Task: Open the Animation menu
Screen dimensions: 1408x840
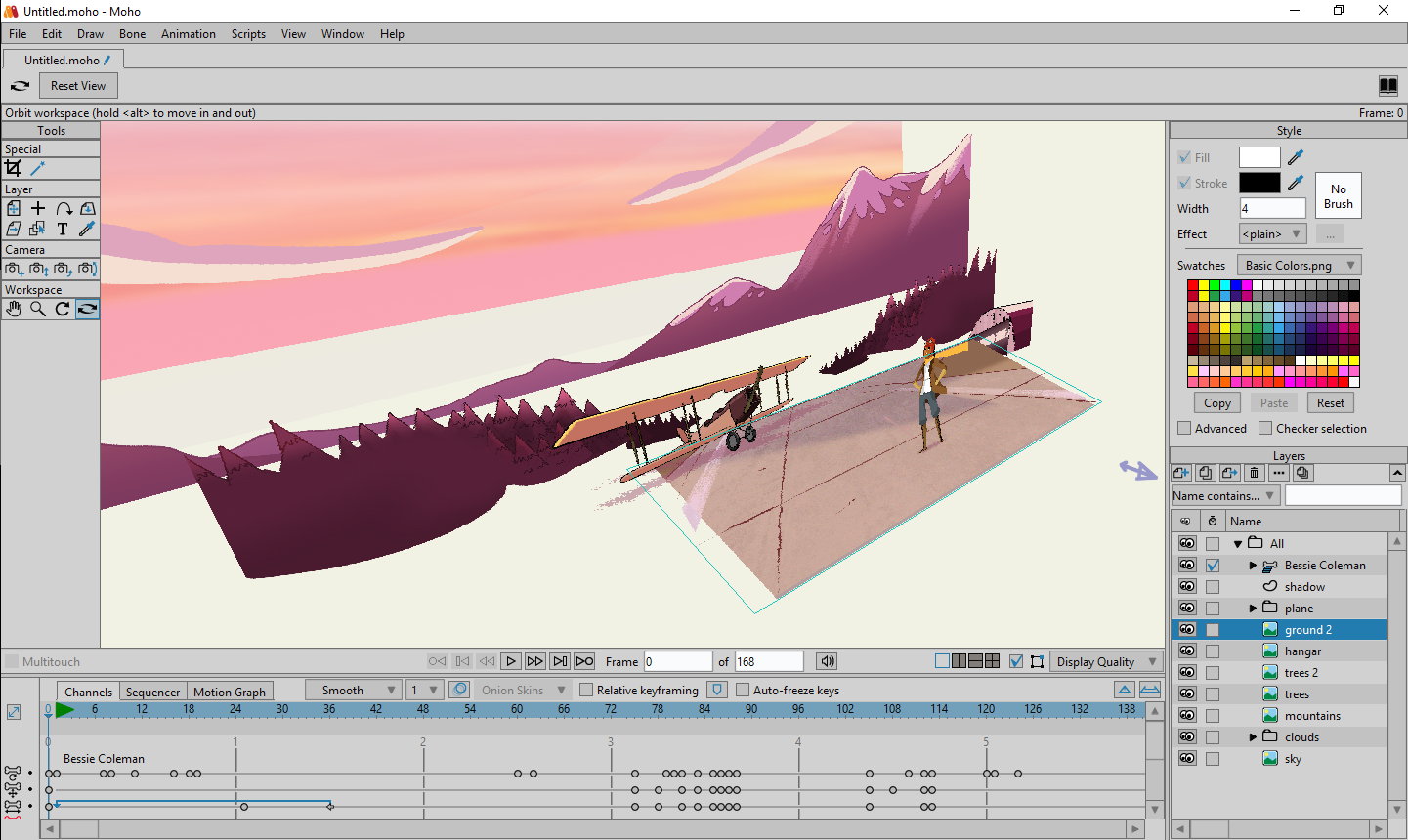Action: pyautogui.click(x=188, y=33)
